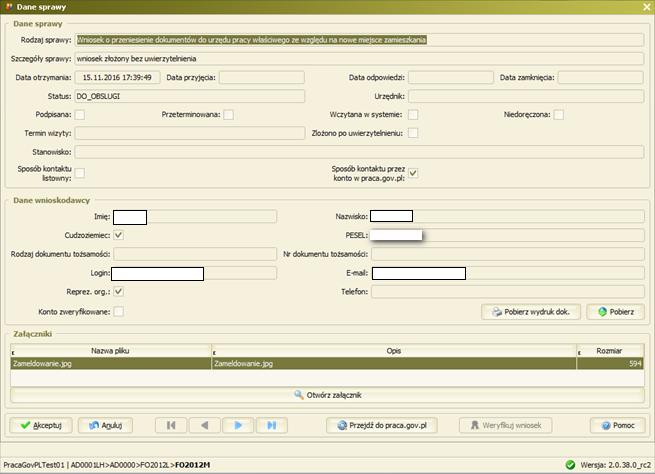
Task: Click FO2012M in status bar path
Action: click(x=193, y=465)
